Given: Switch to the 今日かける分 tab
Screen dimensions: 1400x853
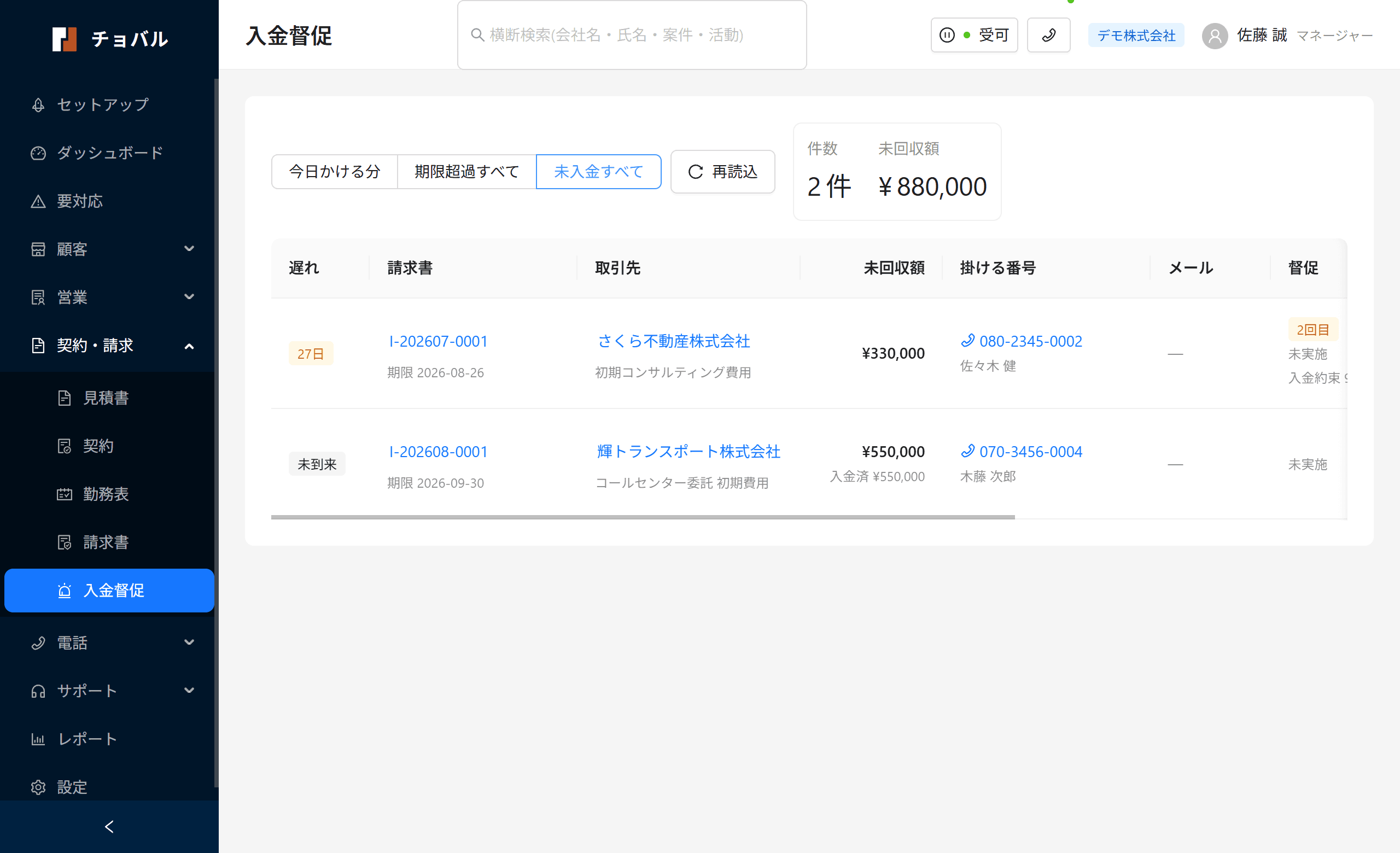Looking at the screenshot, I should [x=335, y=172].
